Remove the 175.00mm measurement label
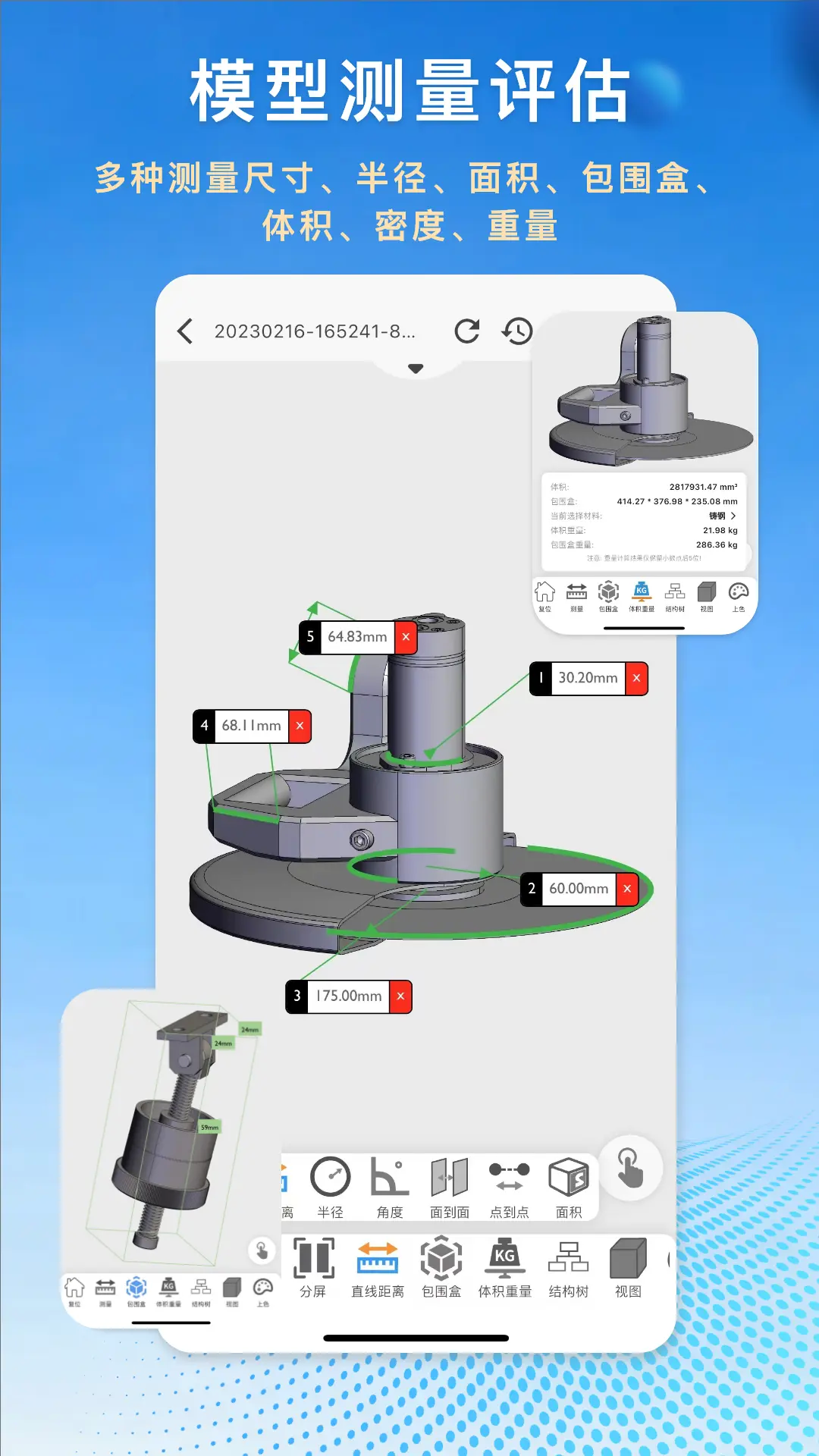Screen dimensions: 819x1456 400,996
